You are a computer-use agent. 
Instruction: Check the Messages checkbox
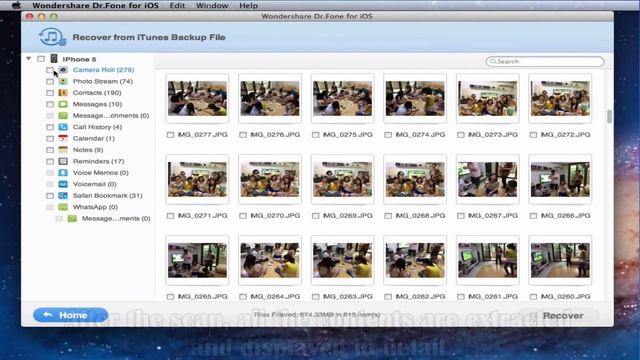click(50, 104)
